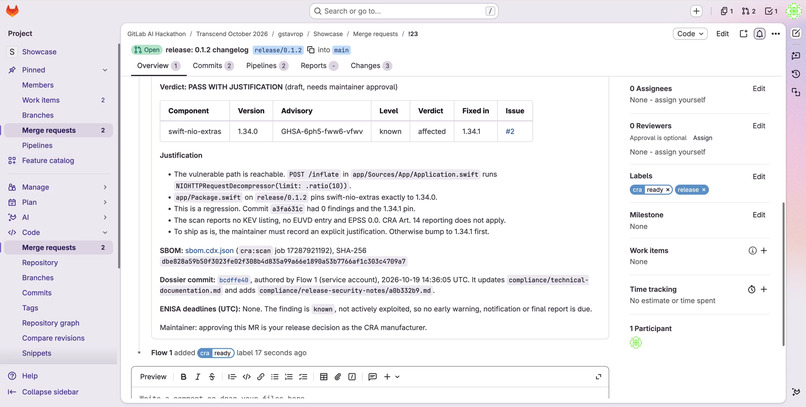Open time tracking timer icon

click(752, 289)
